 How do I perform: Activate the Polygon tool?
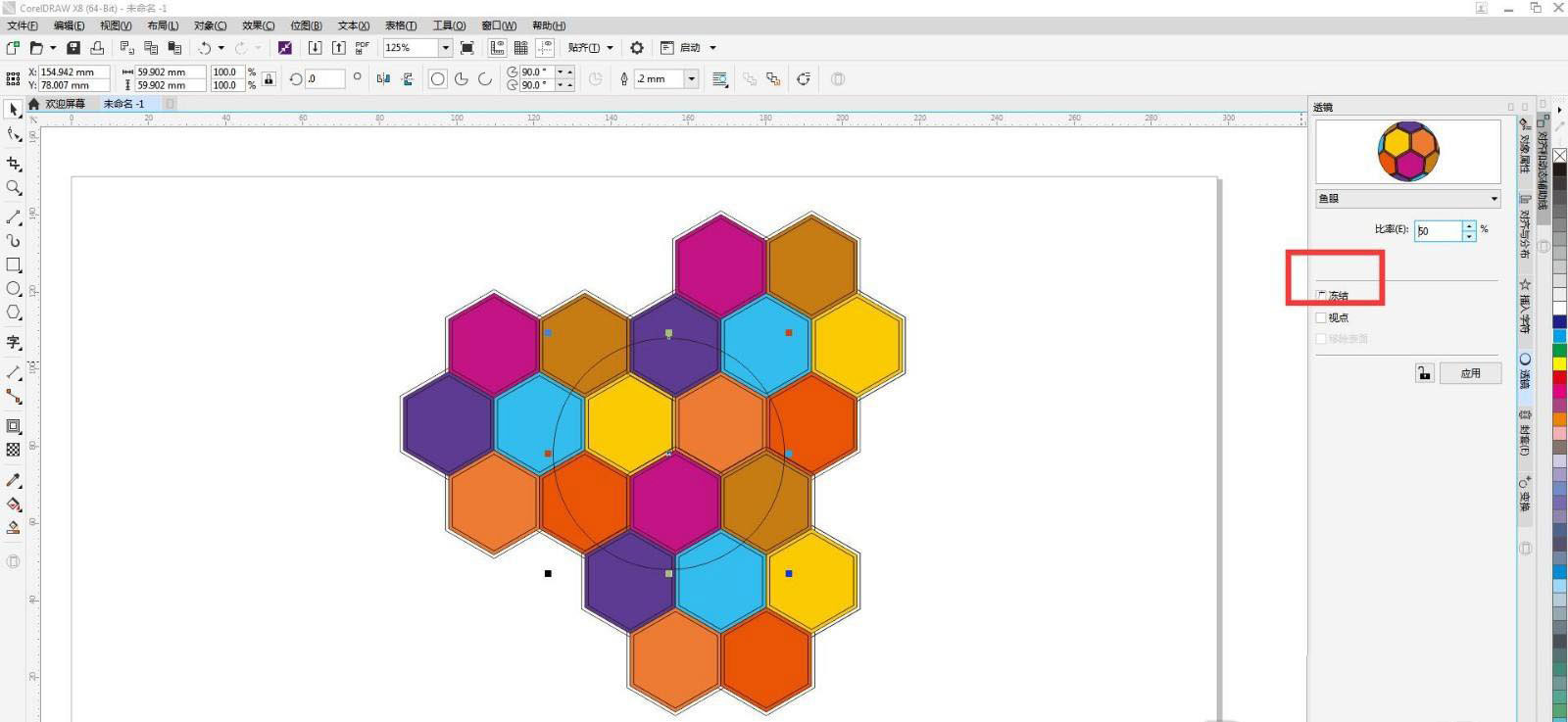[x=14, y=313]
